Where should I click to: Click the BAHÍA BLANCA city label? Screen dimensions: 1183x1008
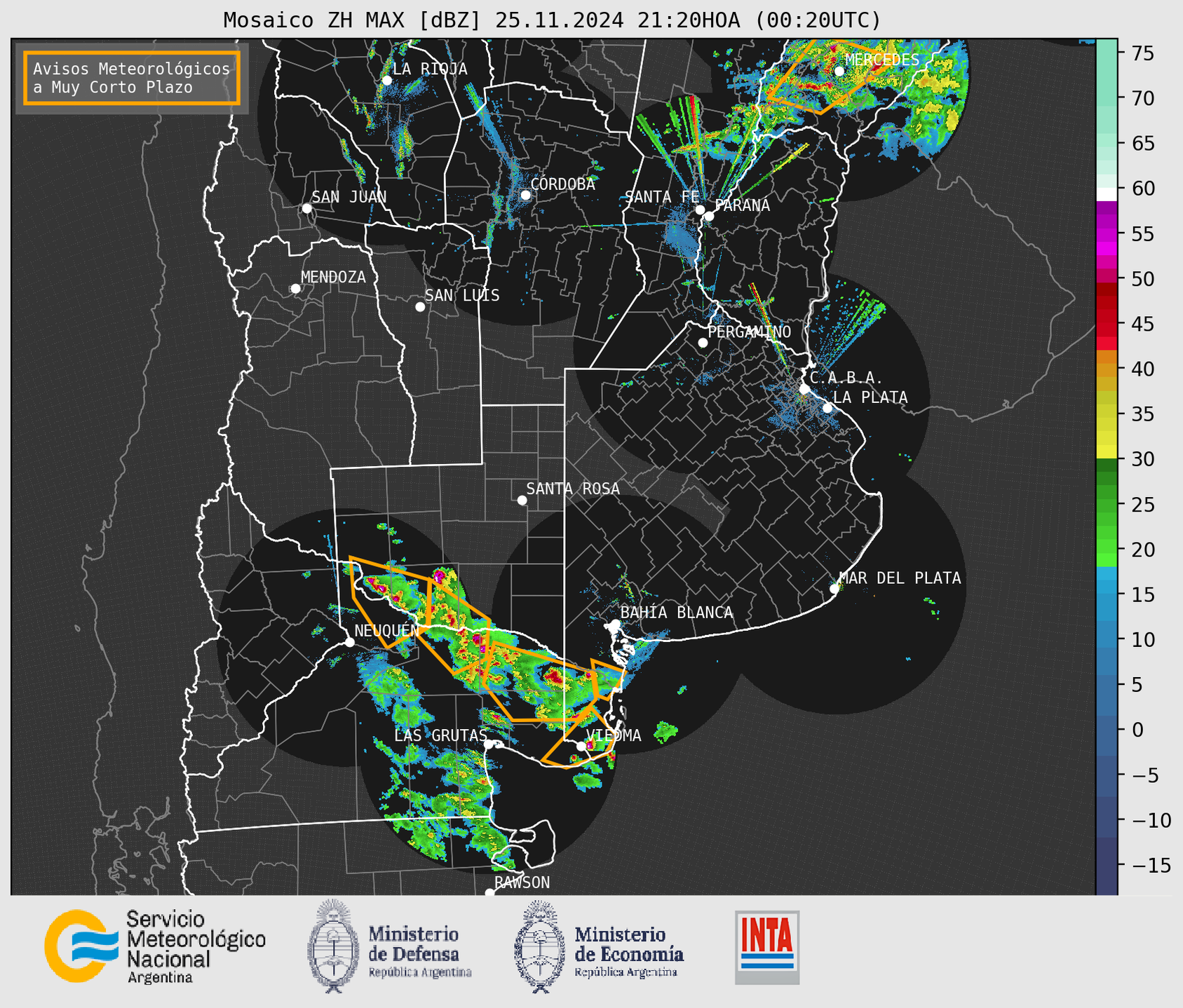point(676,612)
